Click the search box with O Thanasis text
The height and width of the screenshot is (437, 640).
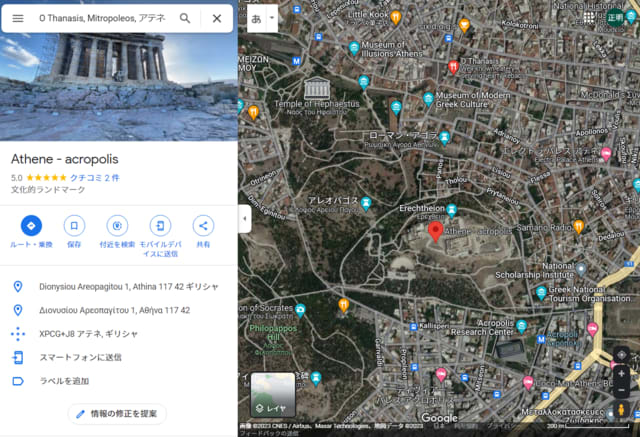pyautogui.click(x=102, y=18)
